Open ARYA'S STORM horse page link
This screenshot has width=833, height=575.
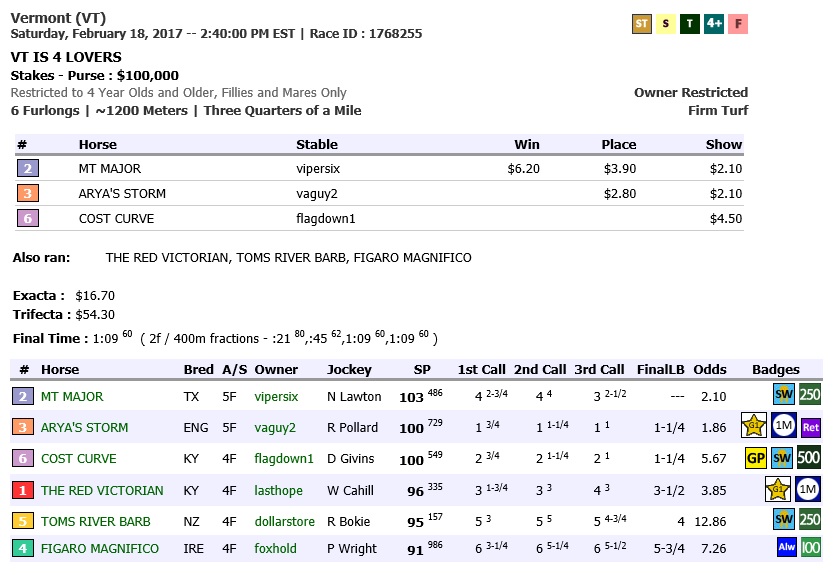pos(84,428)
